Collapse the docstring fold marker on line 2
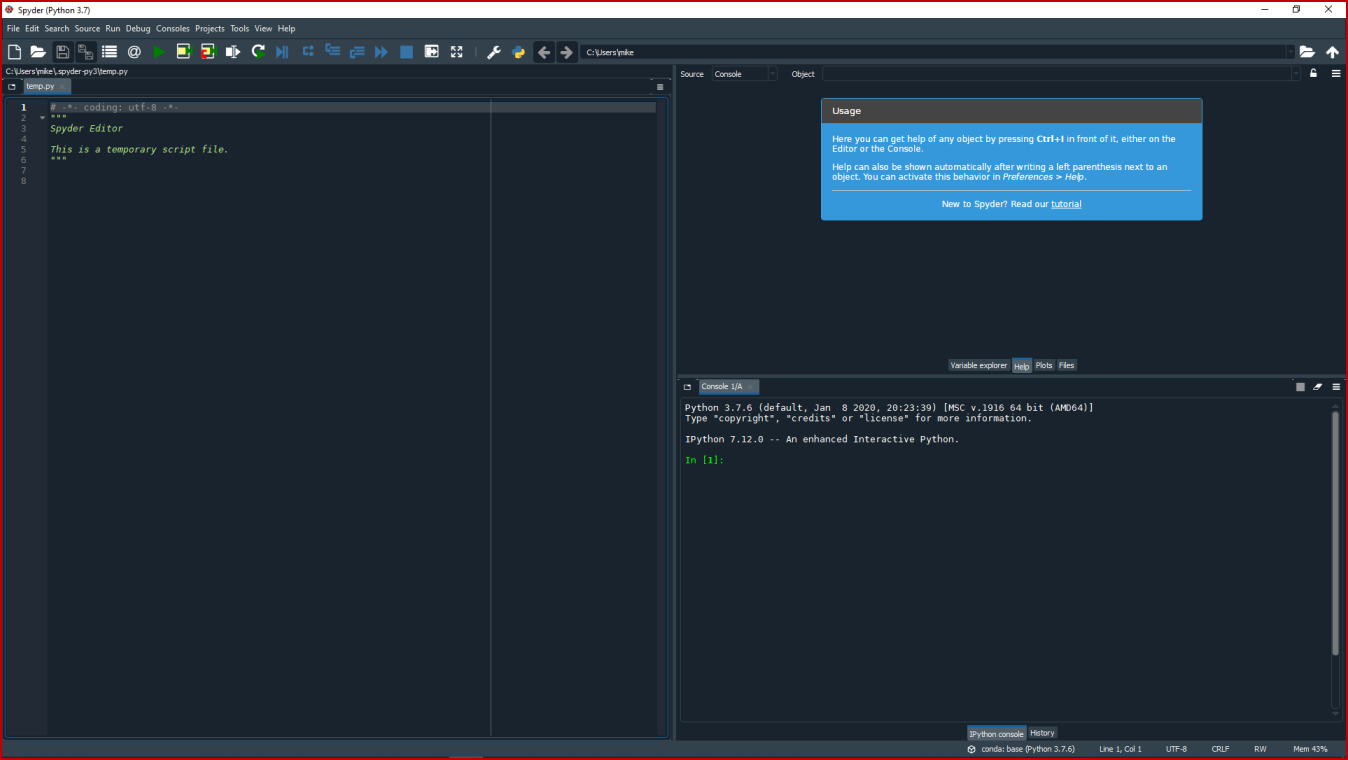 [42, 118]
